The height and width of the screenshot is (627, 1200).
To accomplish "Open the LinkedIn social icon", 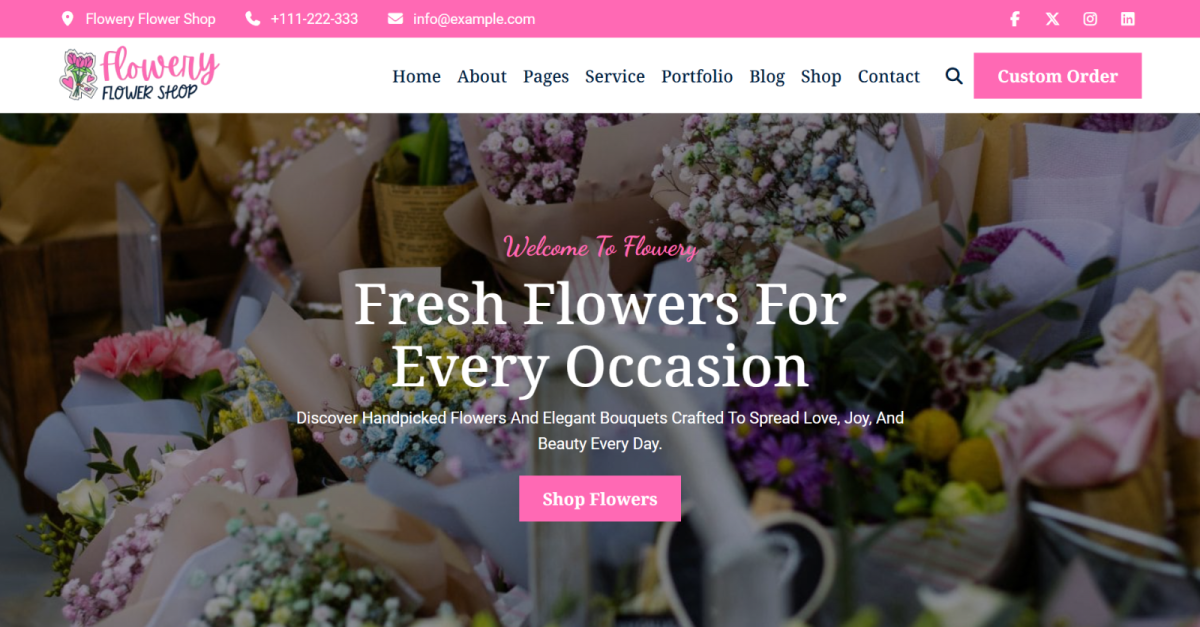I will pos(1128,19).
